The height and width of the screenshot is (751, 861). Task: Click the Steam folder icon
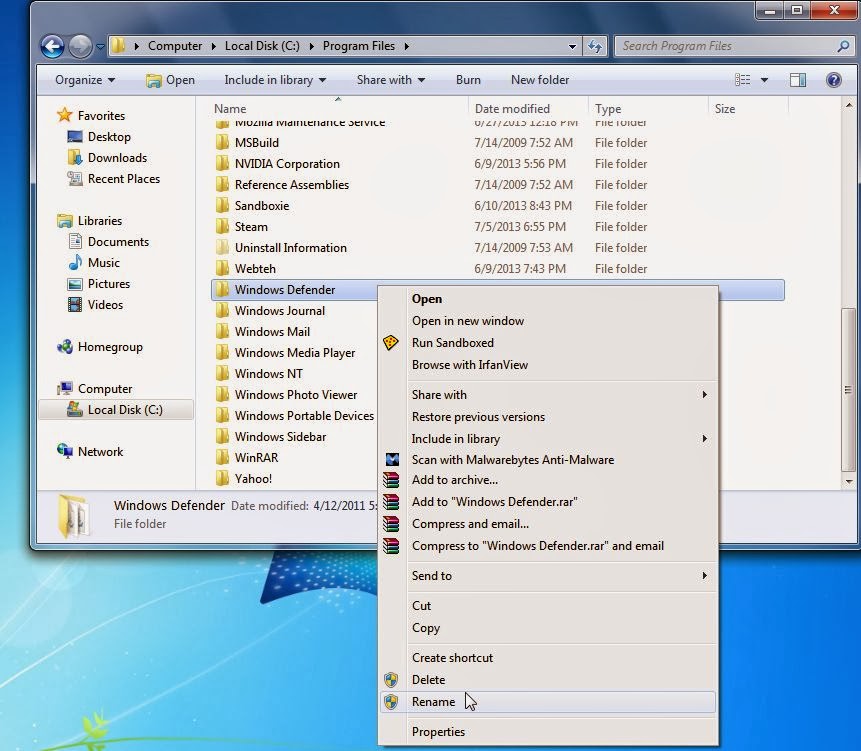coord(222,226)
